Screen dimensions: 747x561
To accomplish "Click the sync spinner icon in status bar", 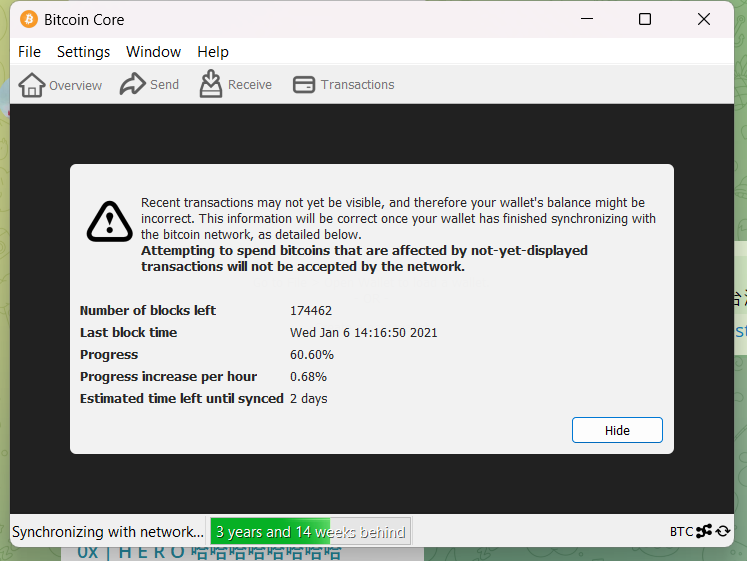I will 723,531.
